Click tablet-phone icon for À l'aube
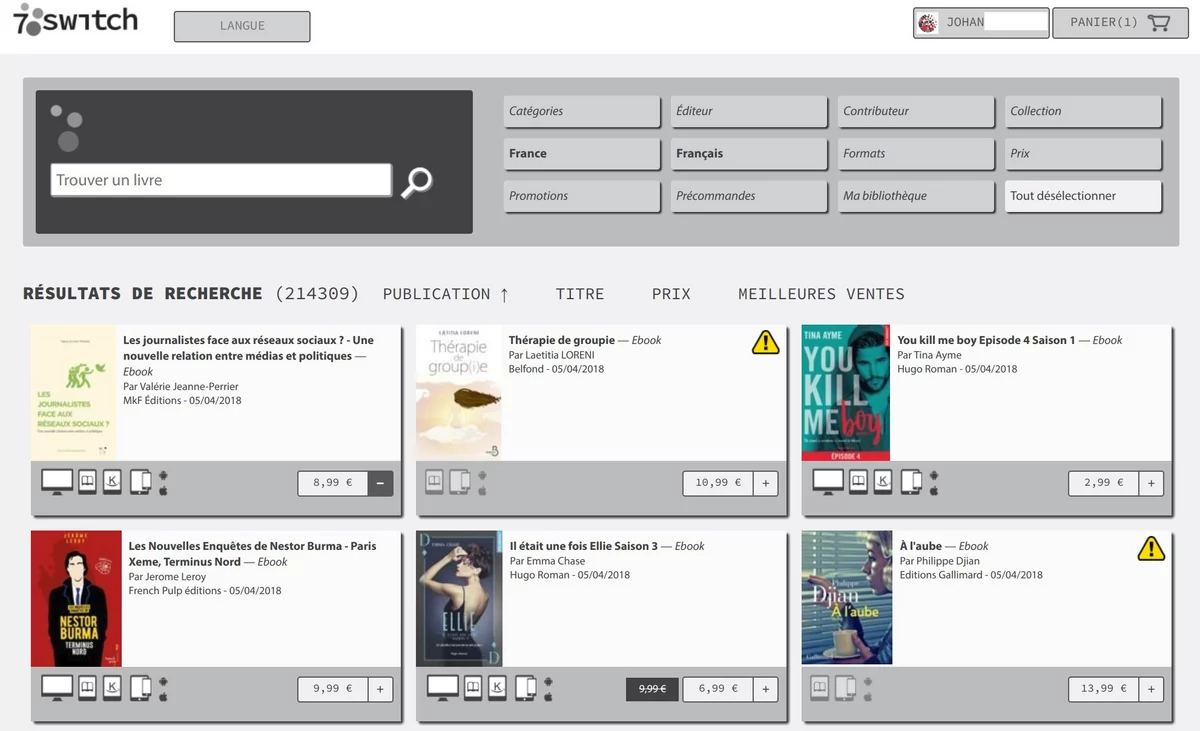Image resolution: width=1200 pixels, height=731 pixels. [x=845, y=688]
